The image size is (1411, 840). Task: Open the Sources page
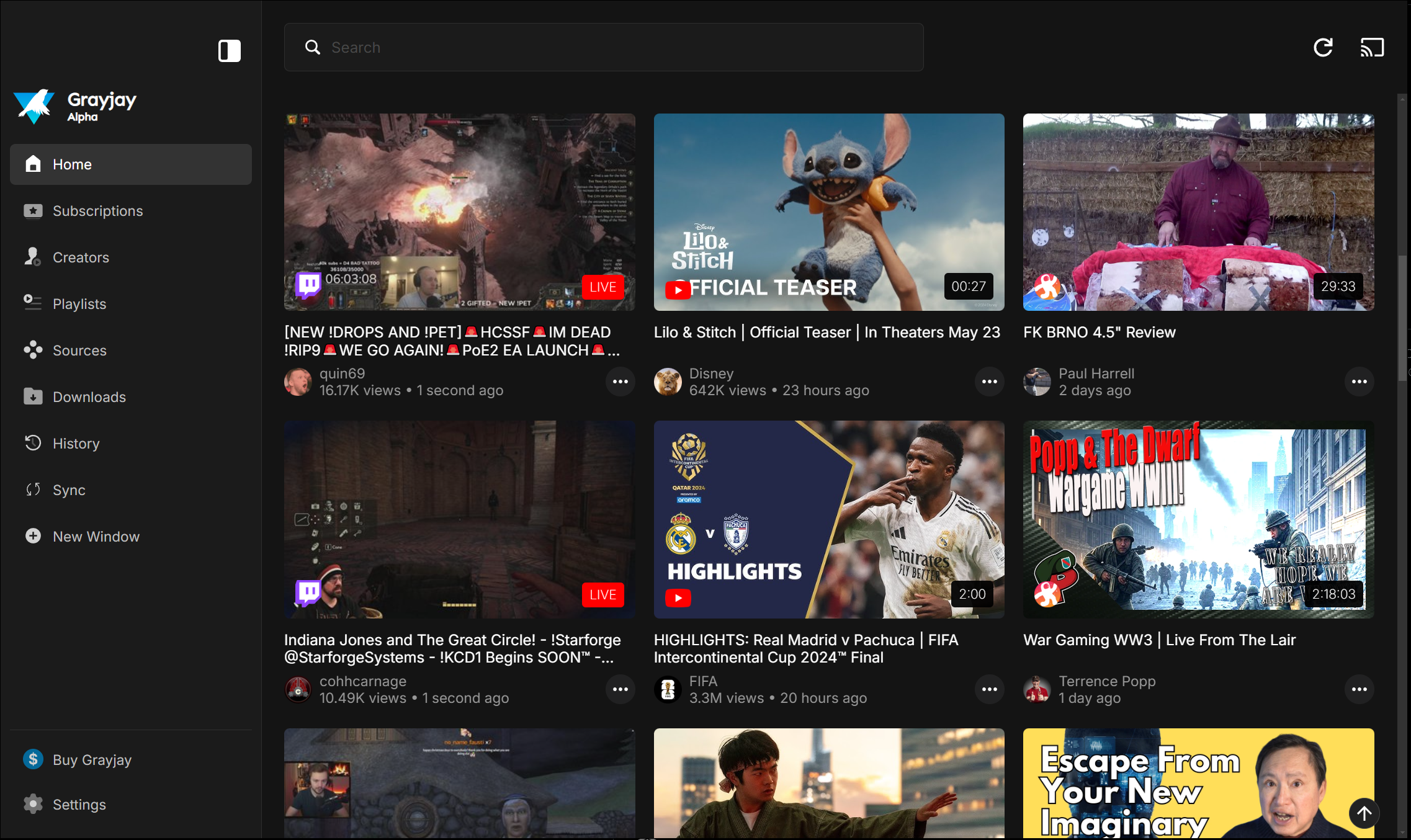pyautogui.click(x=79, y=351)
